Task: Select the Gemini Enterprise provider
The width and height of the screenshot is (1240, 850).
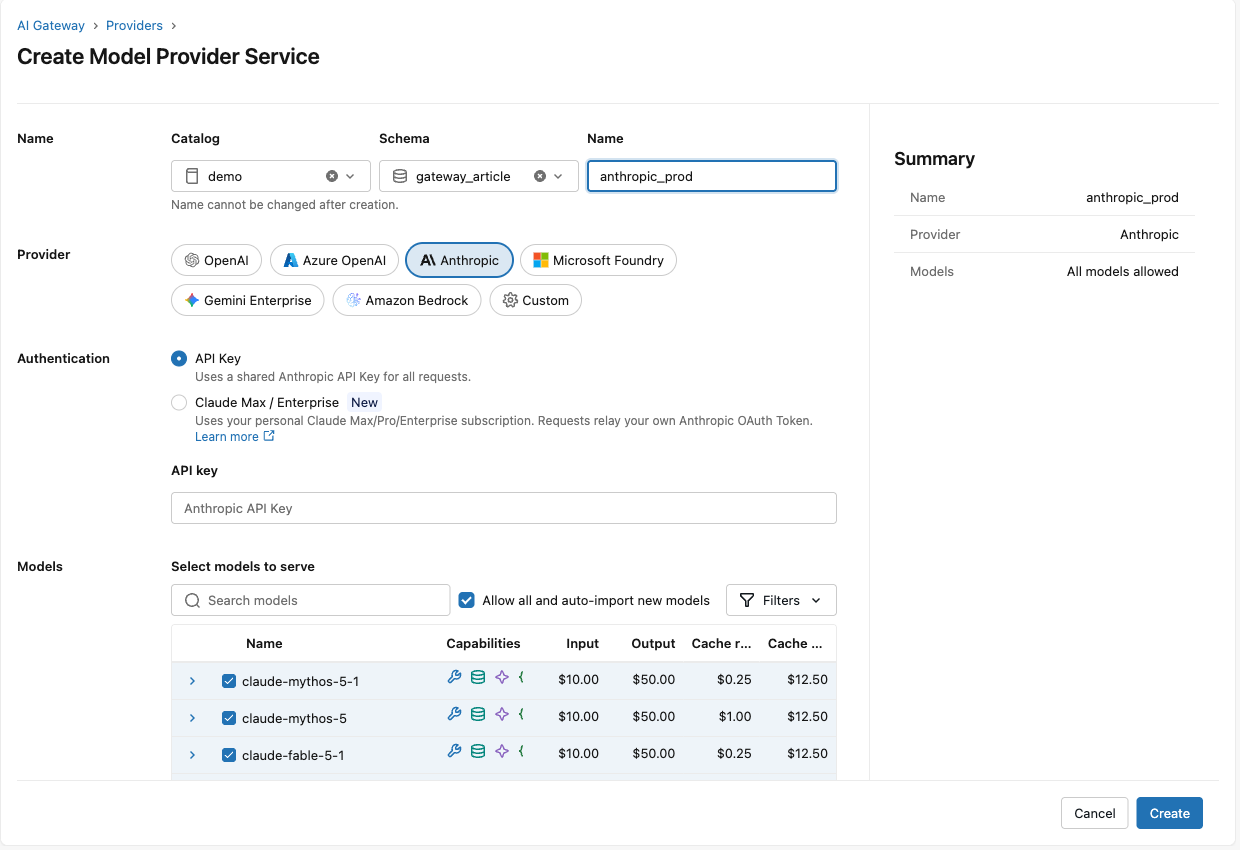Action: (x=248, y=300)
